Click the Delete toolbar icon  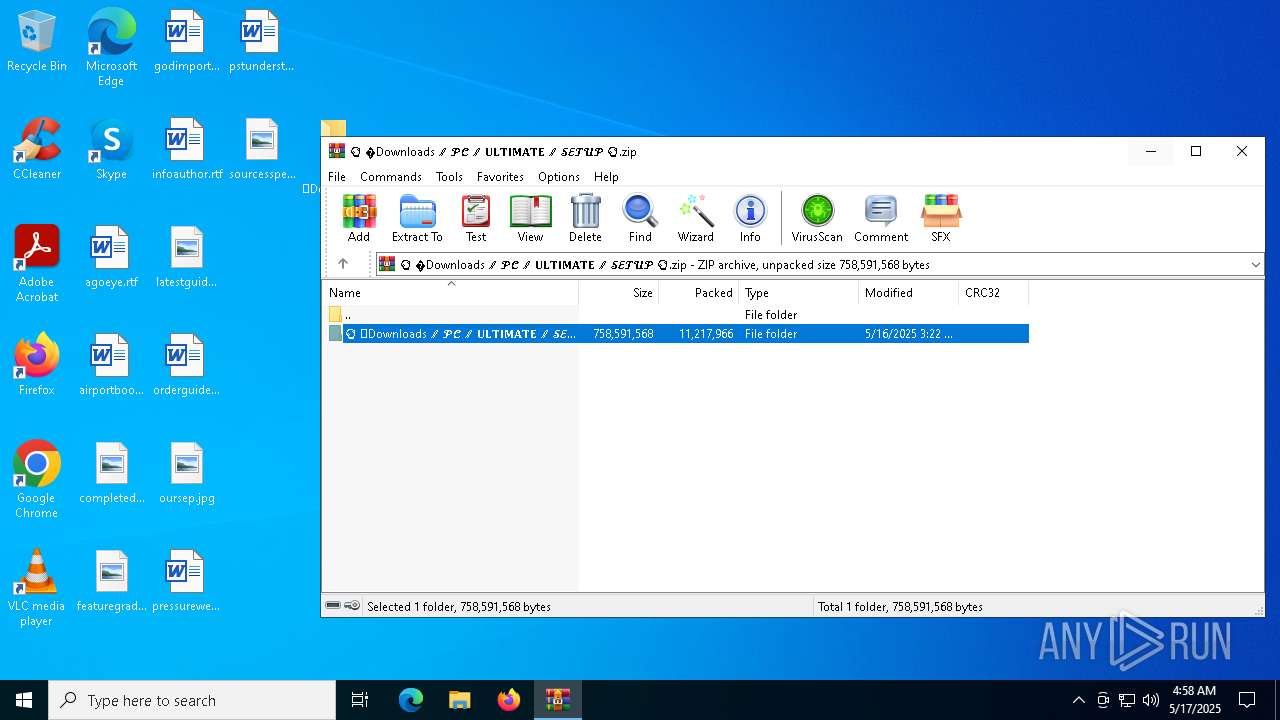[x=585, y=218]
